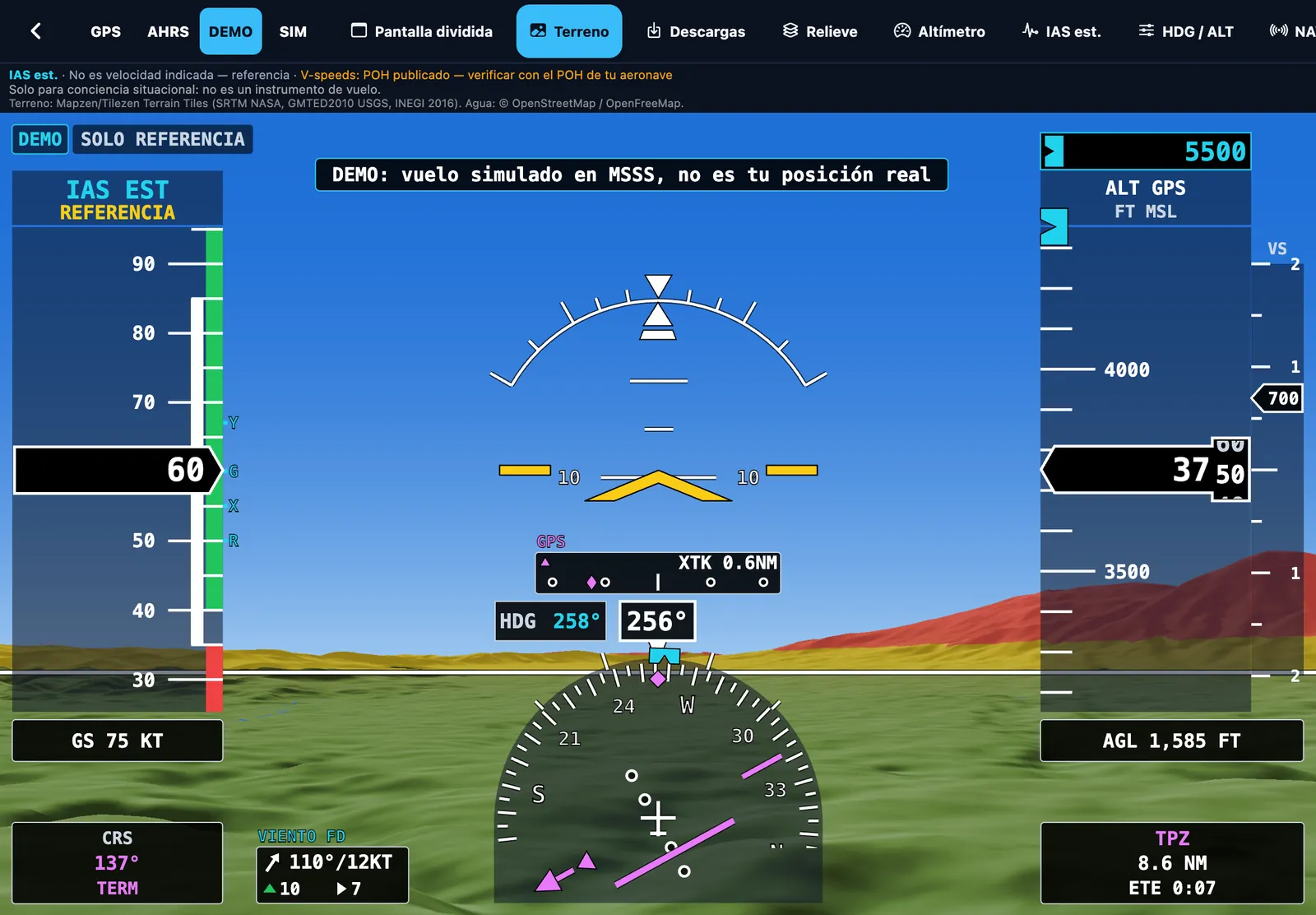Click the split screen icon

[359, 30]
